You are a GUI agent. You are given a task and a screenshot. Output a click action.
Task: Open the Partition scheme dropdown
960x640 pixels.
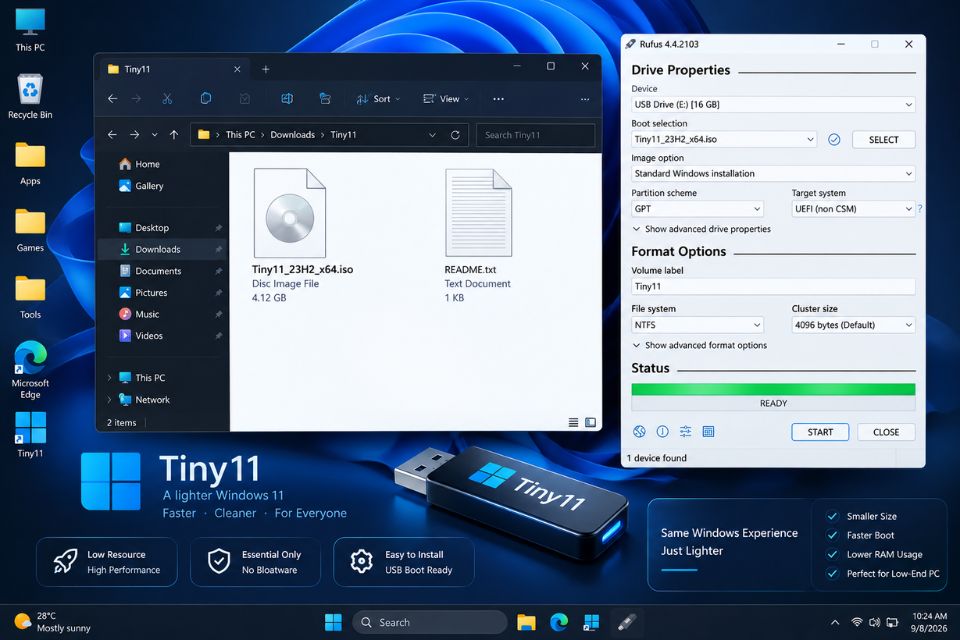(x=697, y=209)
